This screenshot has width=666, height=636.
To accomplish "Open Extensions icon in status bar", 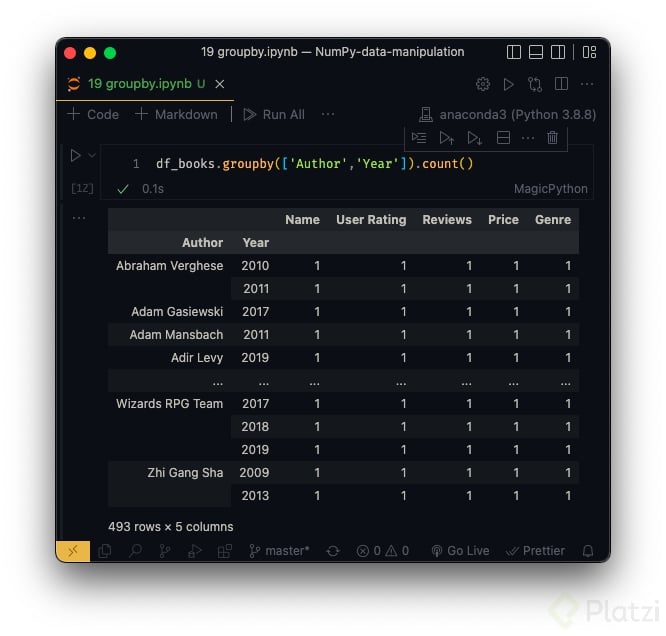I will 225,551.
